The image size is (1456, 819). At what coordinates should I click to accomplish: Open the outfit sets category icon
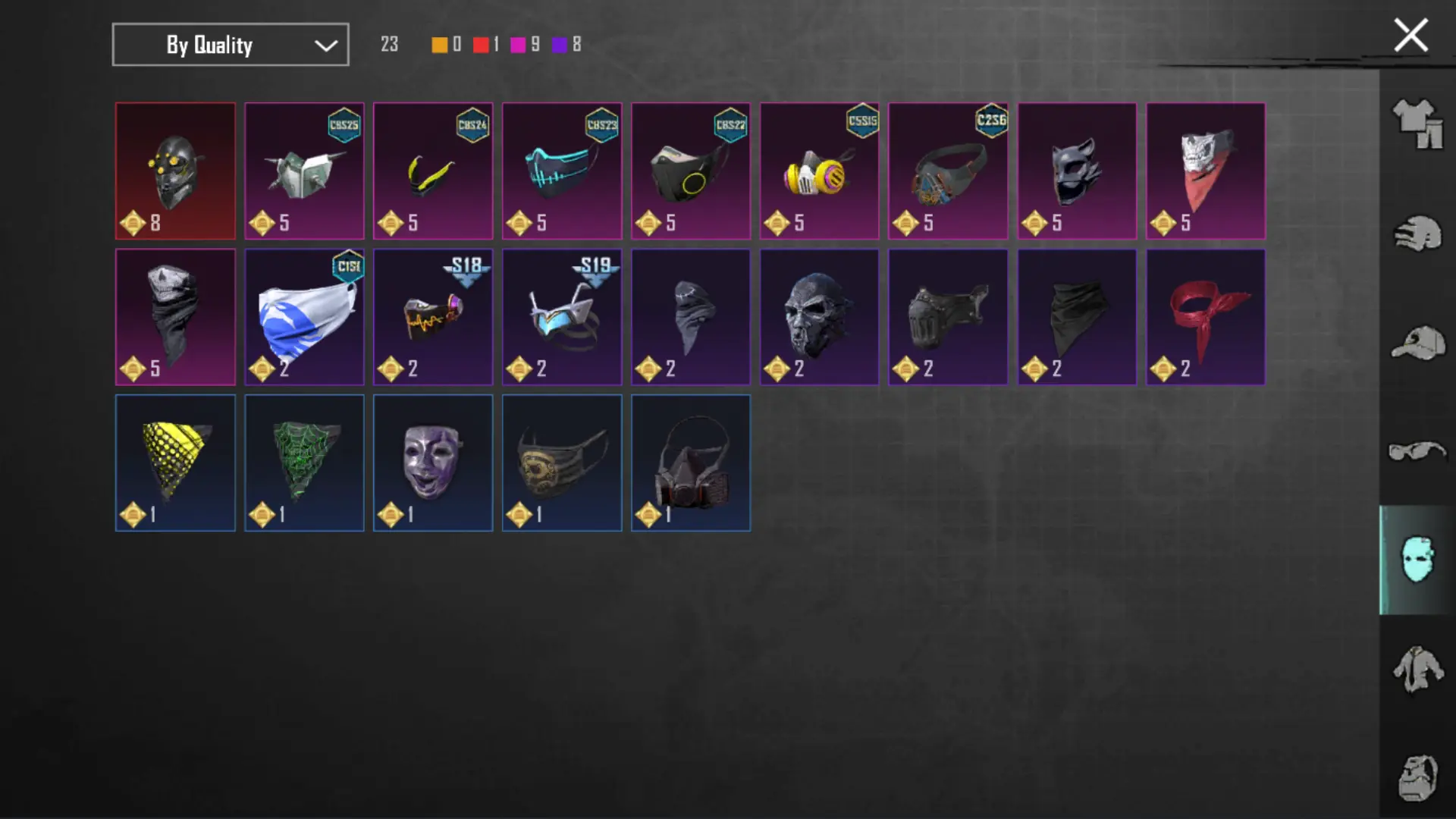[x=1417, y=124]
